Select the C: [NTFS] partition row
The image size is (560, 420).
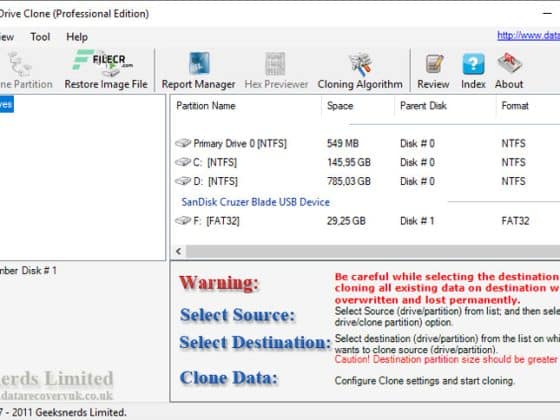pos(366,162)
